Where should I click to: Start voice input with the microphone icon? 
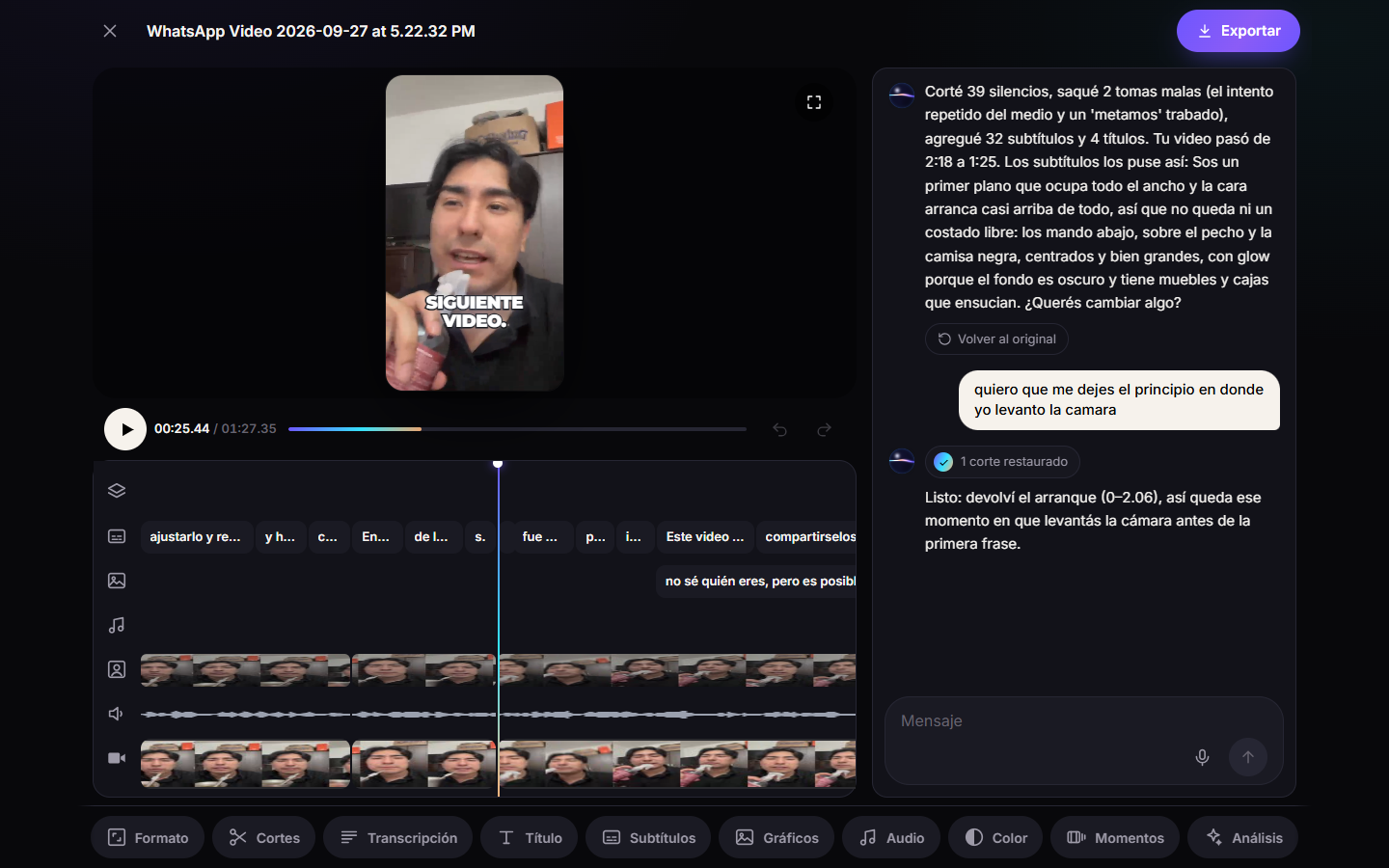[1202, 757]
